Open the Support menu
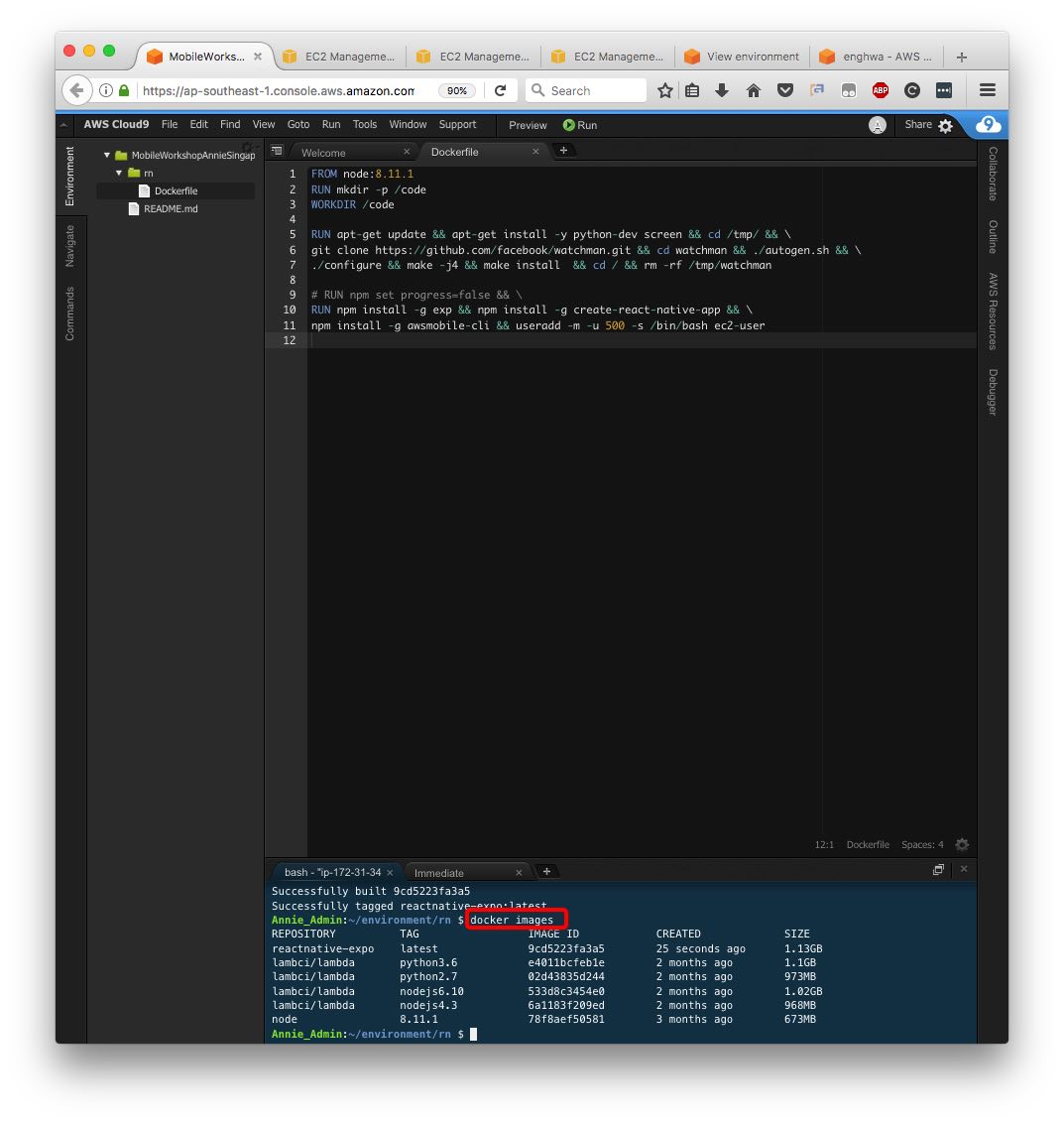Viewport: 1064px width, 1123px height. (457, 125)
